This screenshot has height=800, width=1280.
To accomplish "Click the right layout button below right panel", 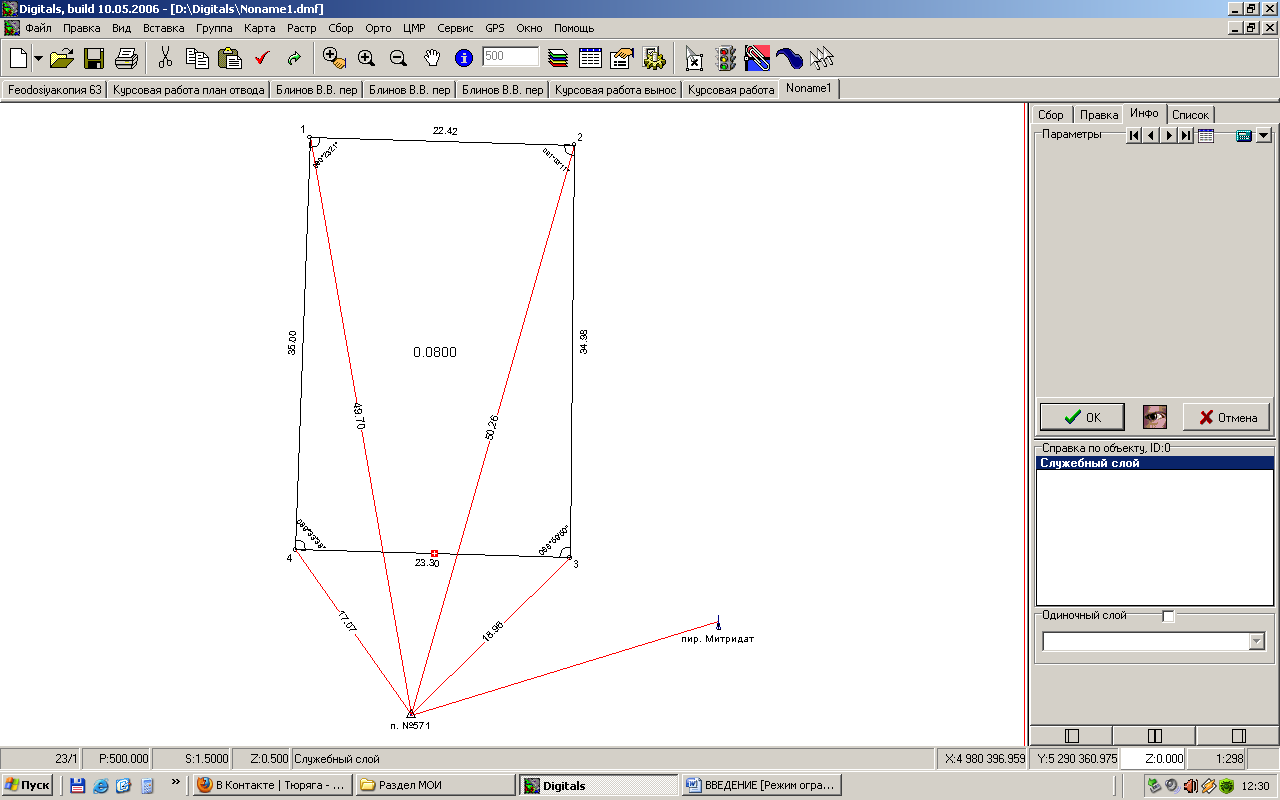I will (x=1237, y=735).
